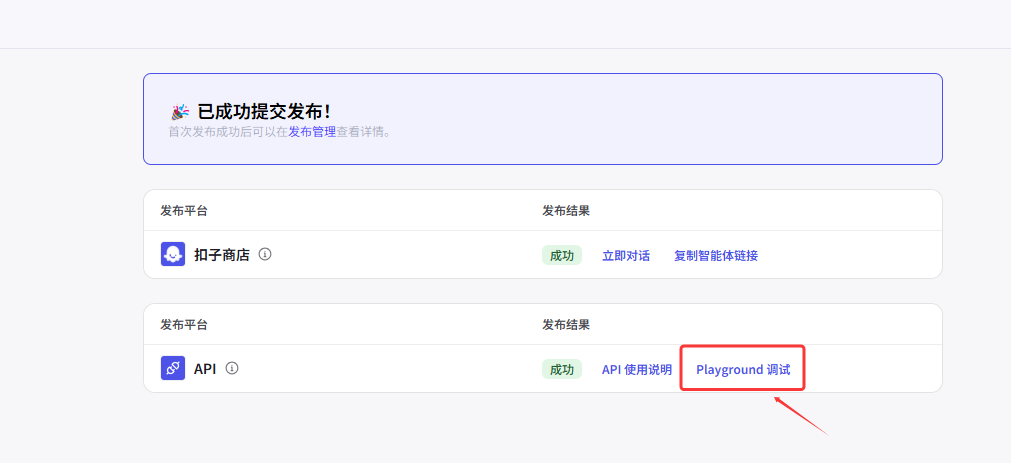Click the API chain-link logo icon
Viewport: 1011px width, 463px height.
coord(173,369)
